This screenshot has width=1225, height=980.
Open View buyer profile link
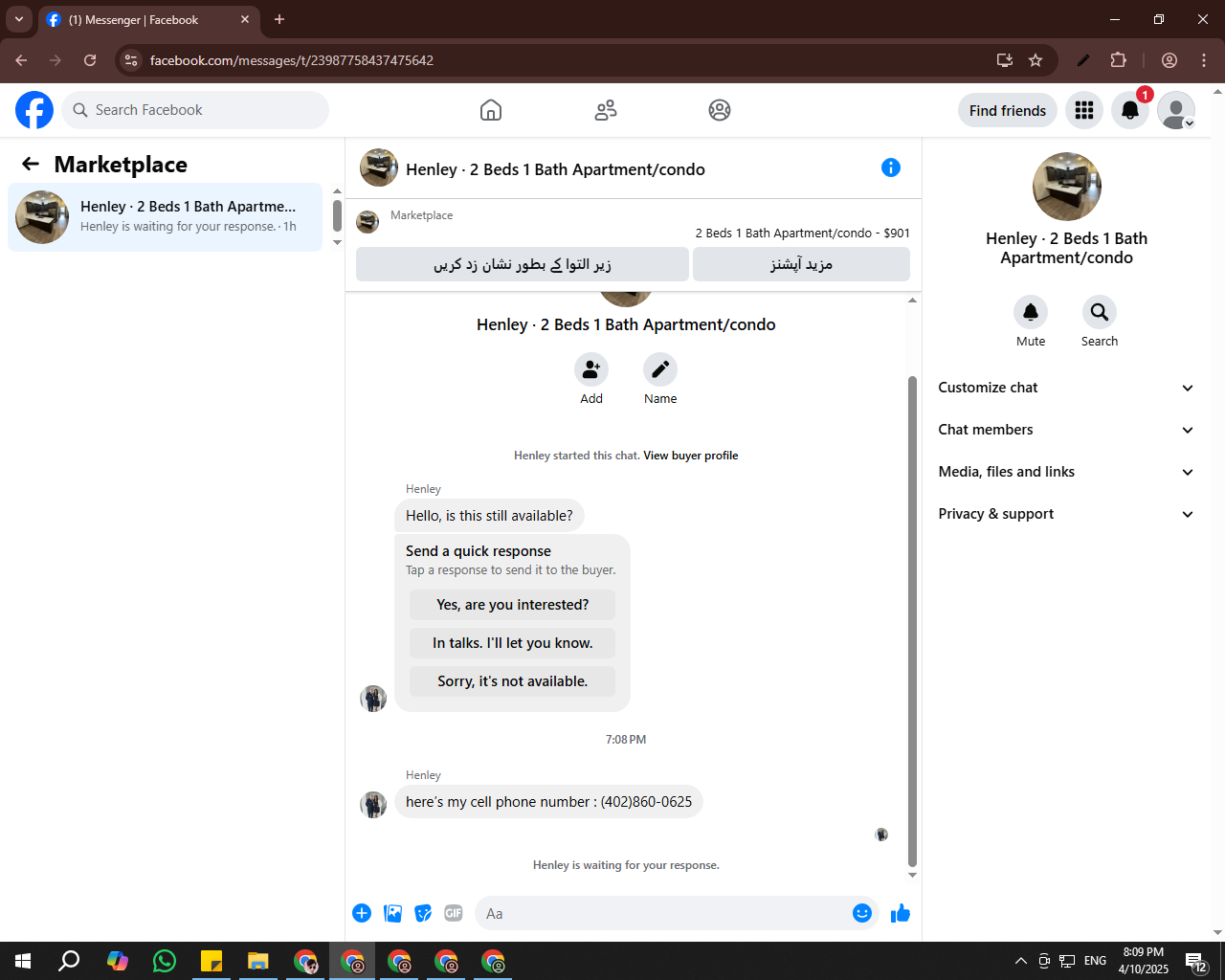point(690,456)
